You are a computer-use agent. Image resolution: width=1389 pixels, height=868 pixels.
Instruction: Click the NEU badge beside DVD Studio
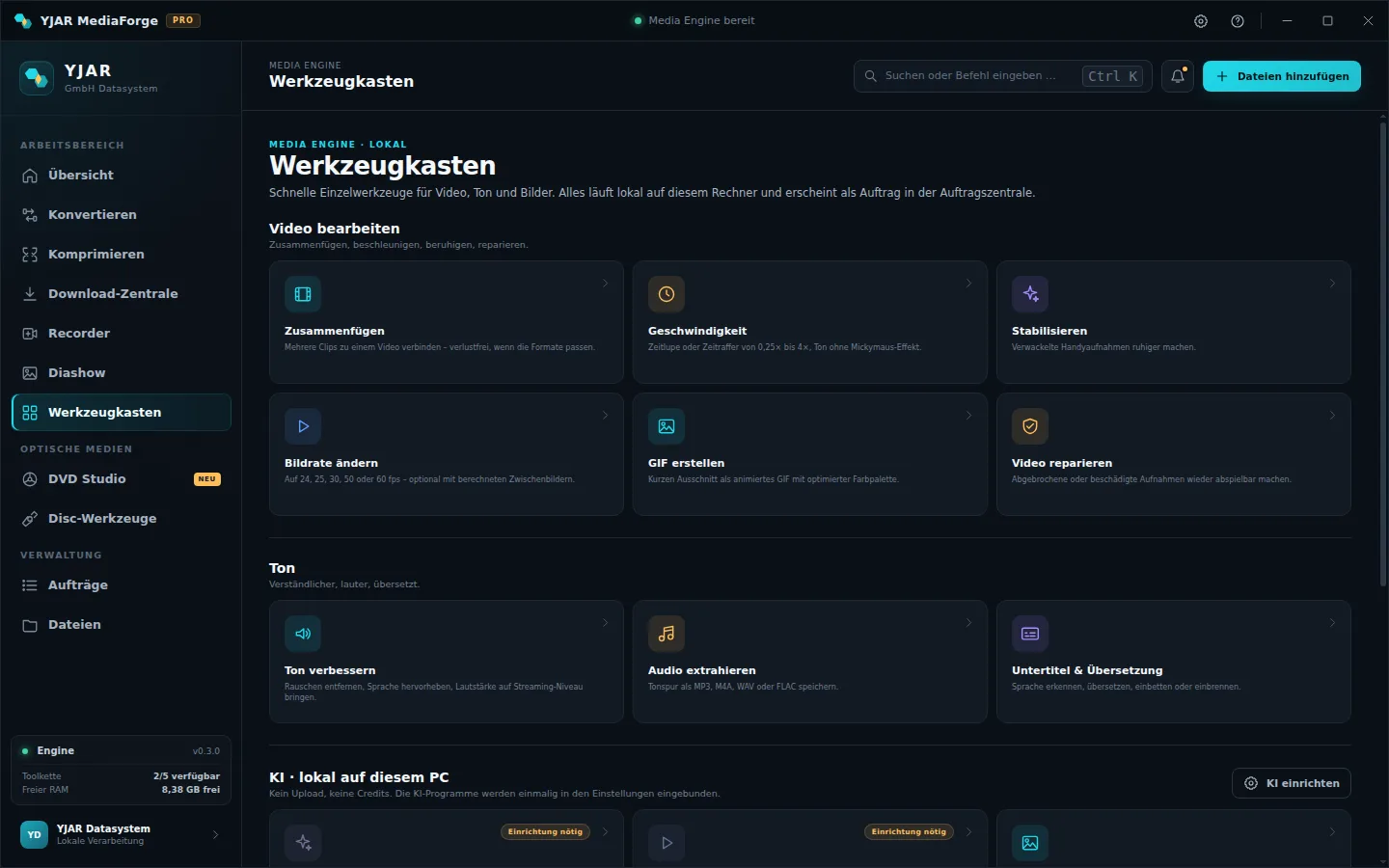(207, 479)
